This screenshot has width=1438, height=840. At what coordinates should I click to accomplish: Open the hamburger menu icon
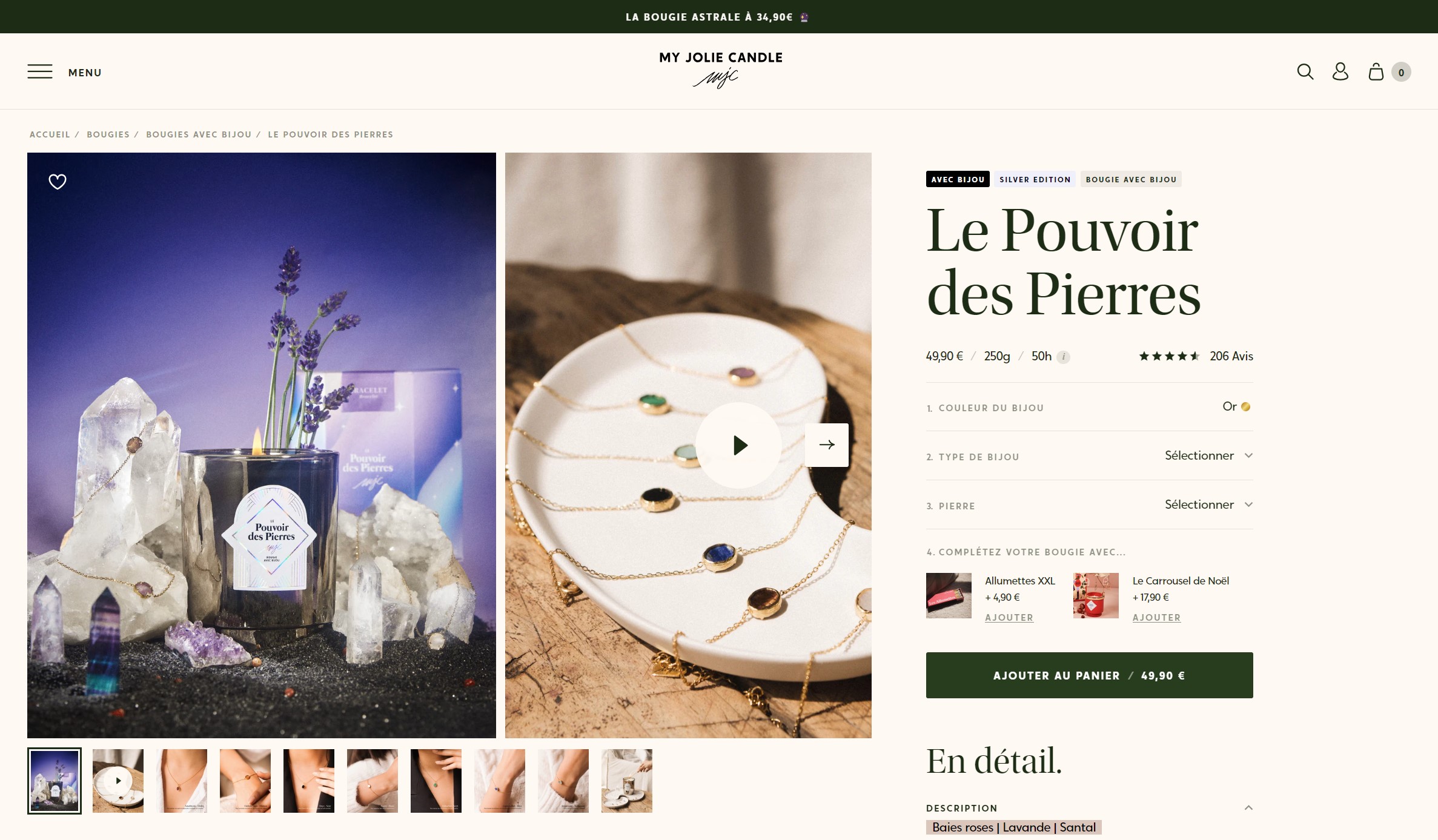[x=40, y=71]
